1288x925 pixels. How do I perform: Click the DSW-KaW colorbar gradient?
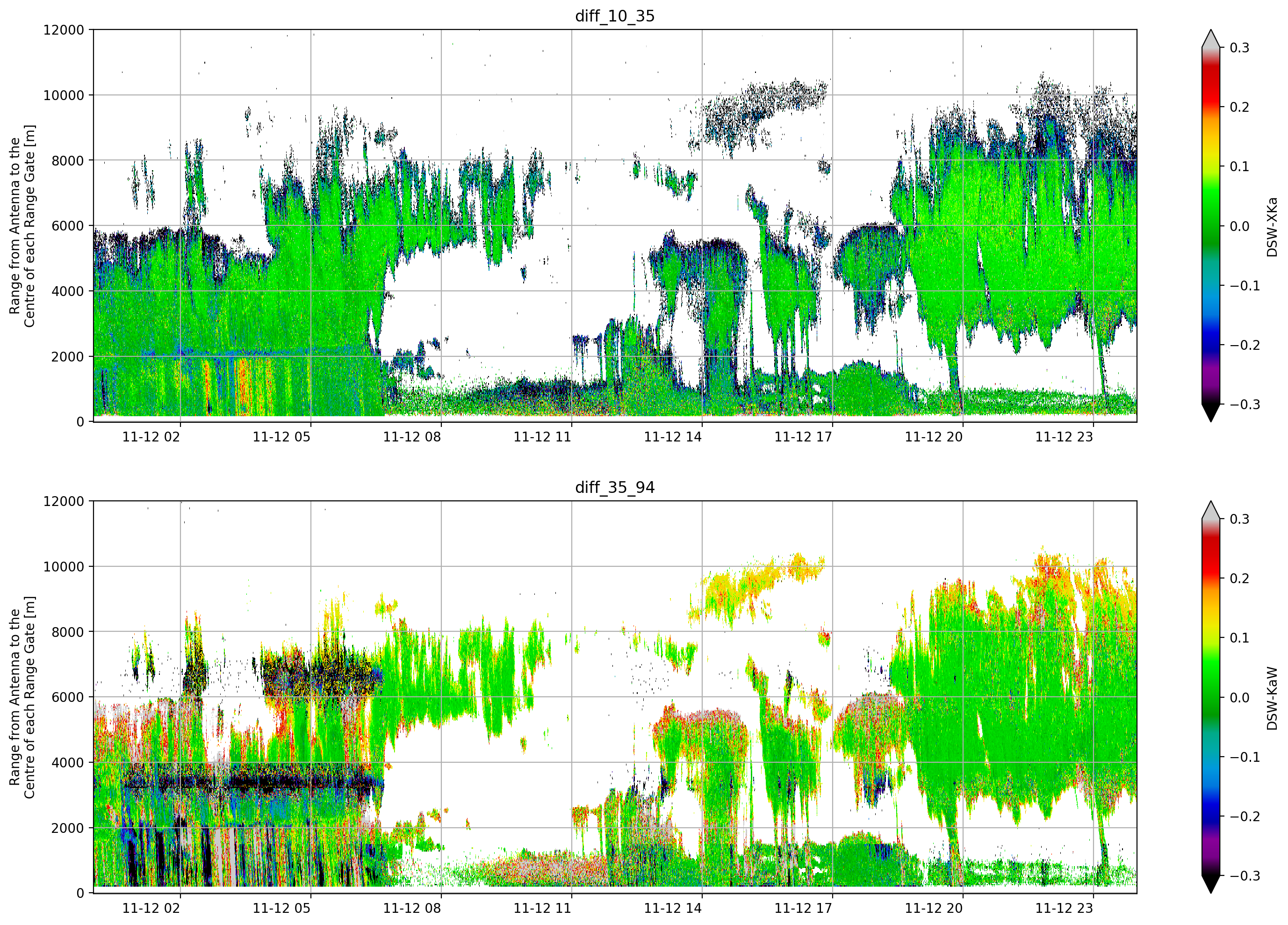point(1211,697)
